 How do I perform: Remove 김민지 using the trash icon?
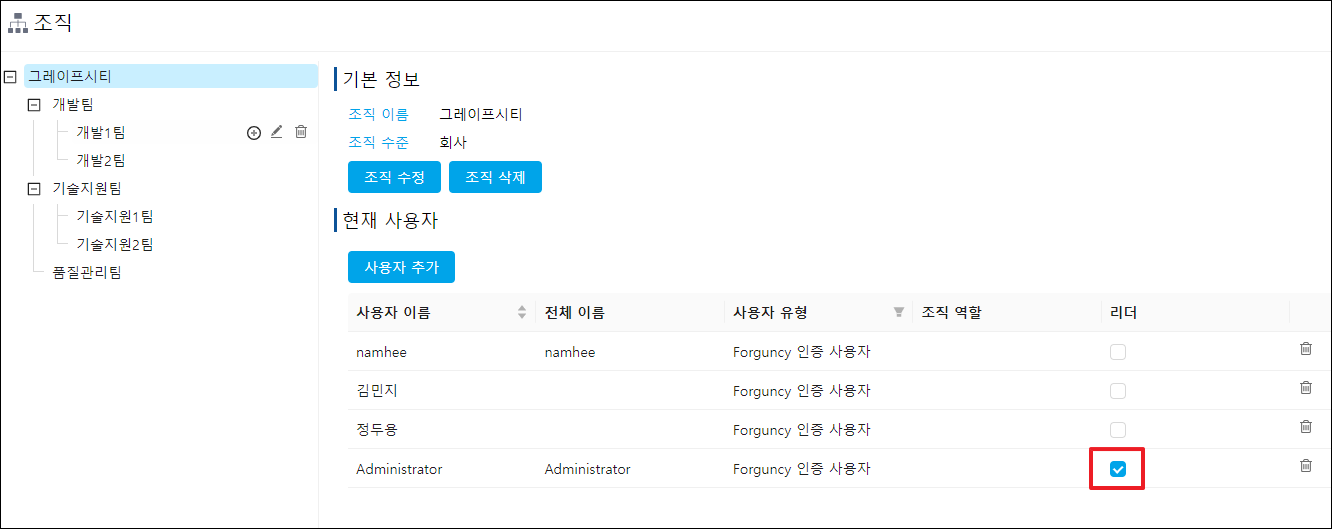tap(1305, 388)
